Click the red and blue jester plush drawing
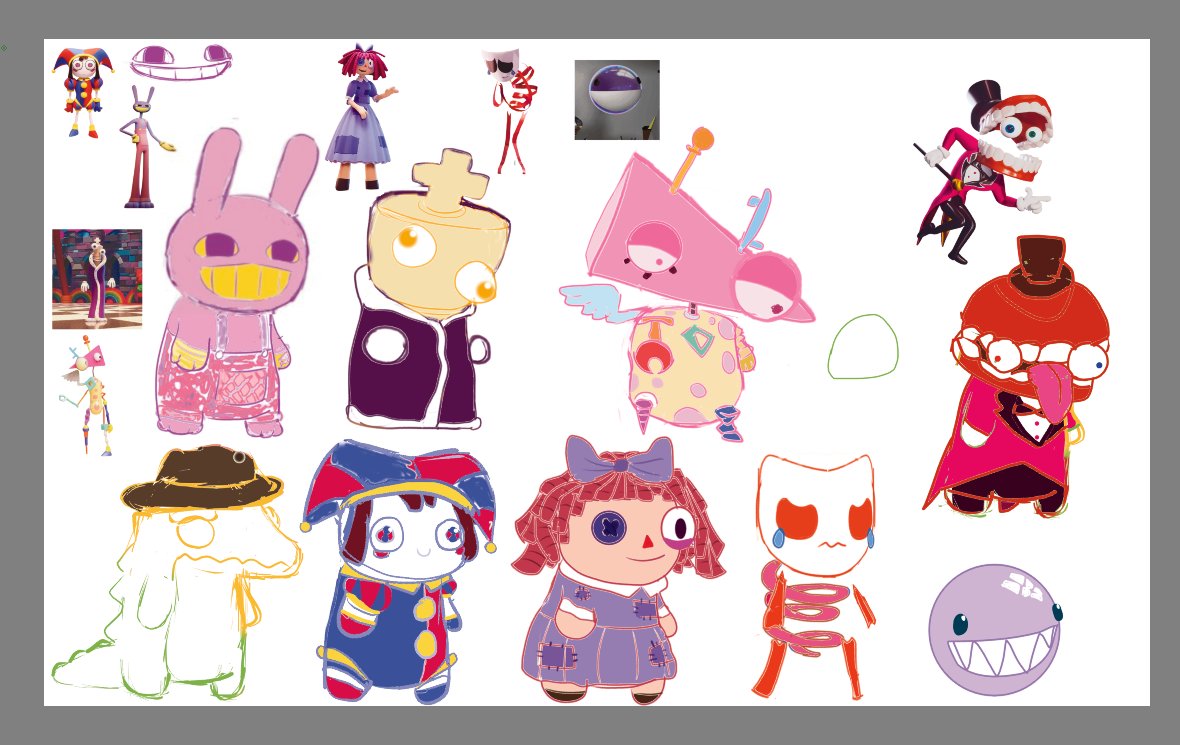The height and width of the screenshot is (745, 1180). coord(399,572)
